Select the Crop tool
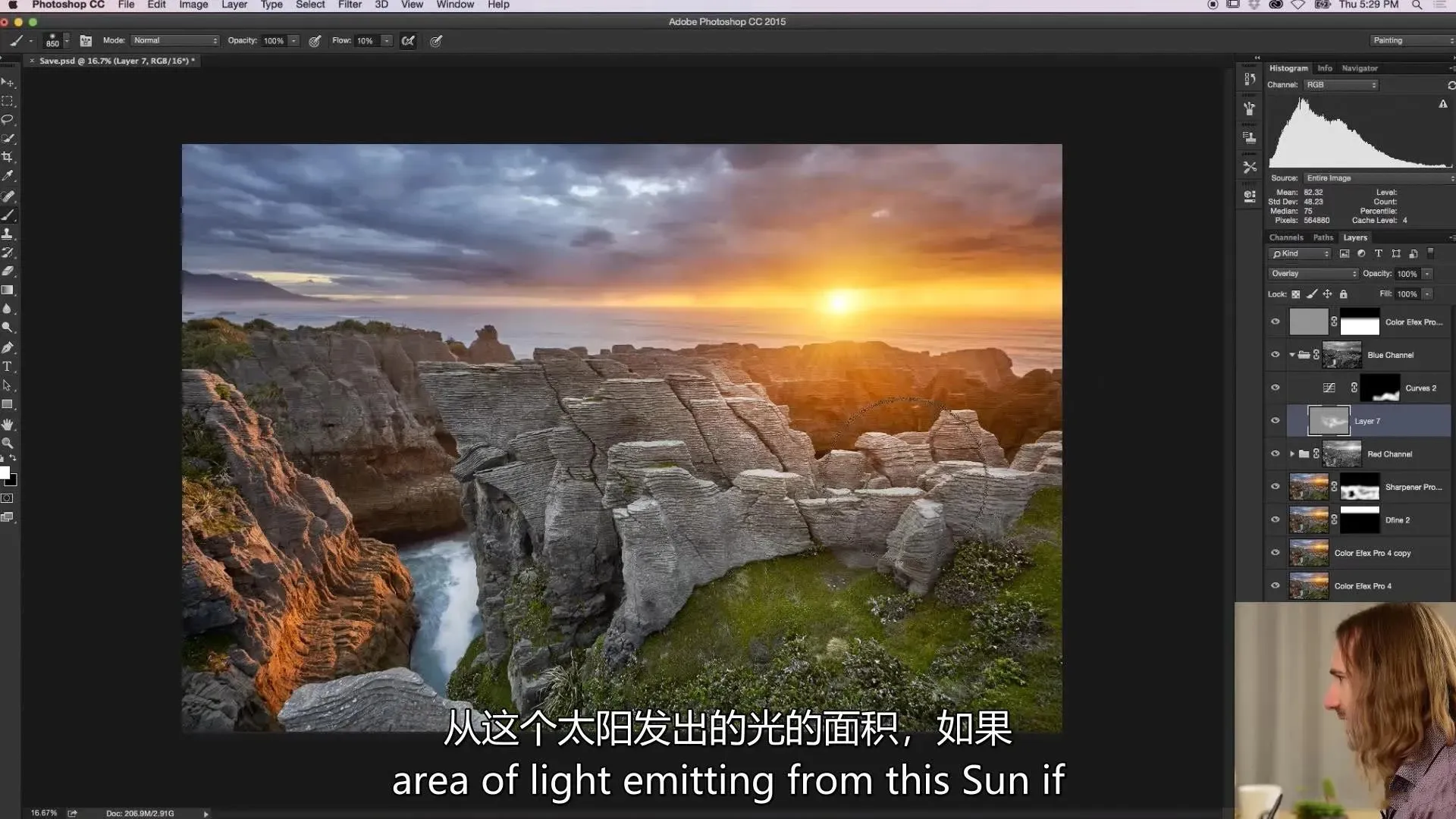 click(8, 157)
